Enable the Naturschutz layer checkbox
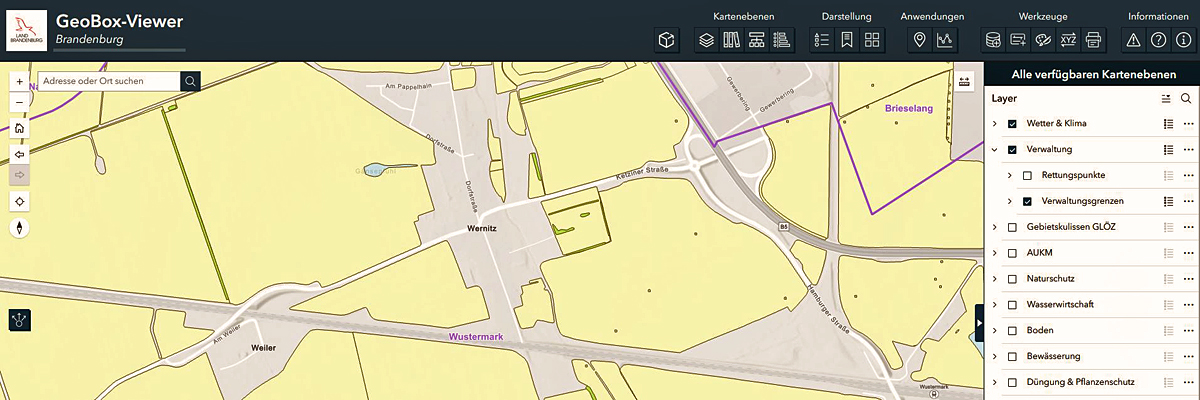The width and height of the screenshot is (1200, 400). (1013, 279)
